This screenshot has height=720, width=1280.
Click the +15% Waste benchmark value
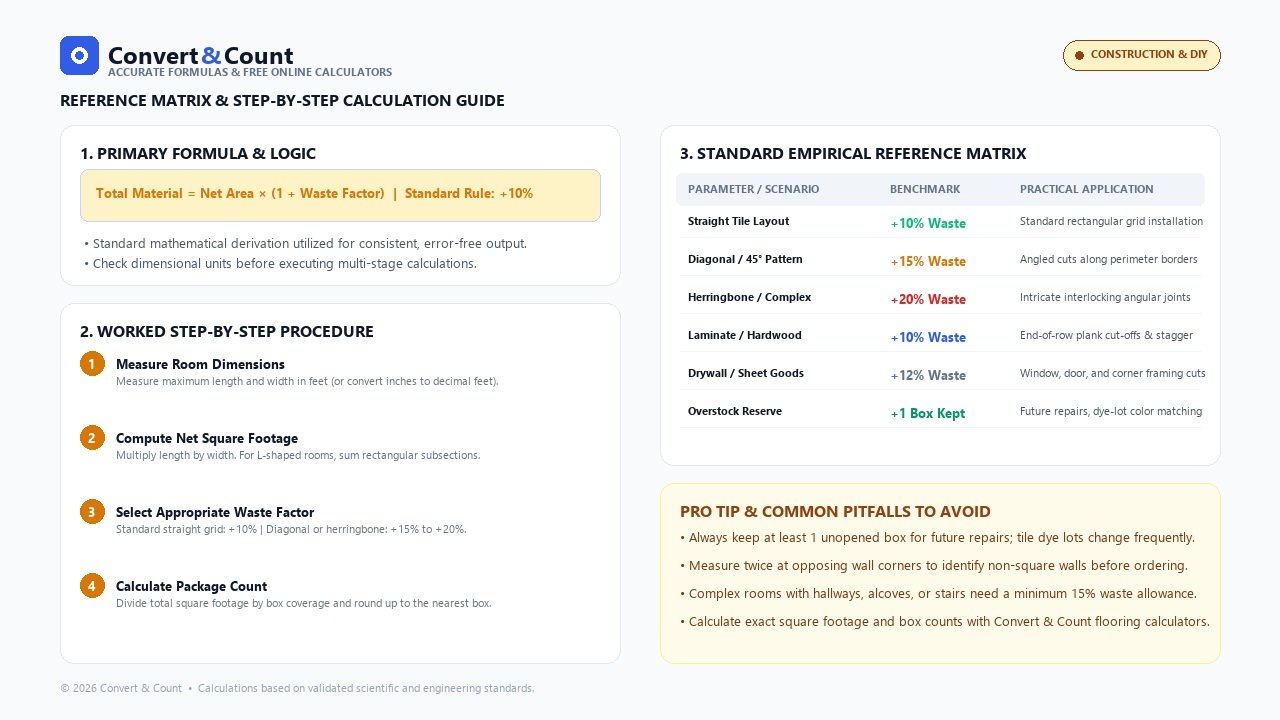(928, 261)
